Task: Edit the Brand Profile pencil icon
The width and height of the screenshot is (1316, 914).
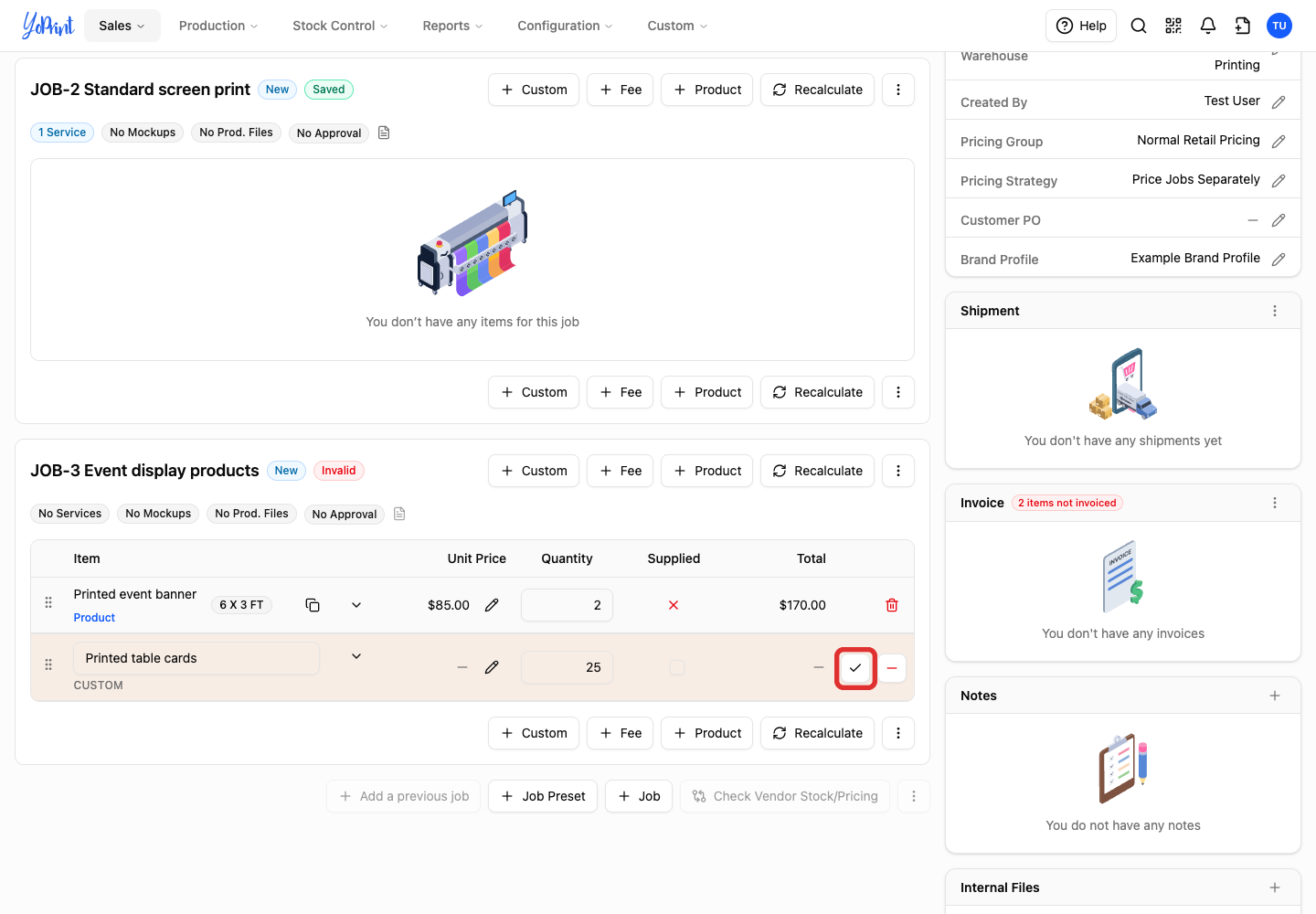Action: pos(1279,260)
